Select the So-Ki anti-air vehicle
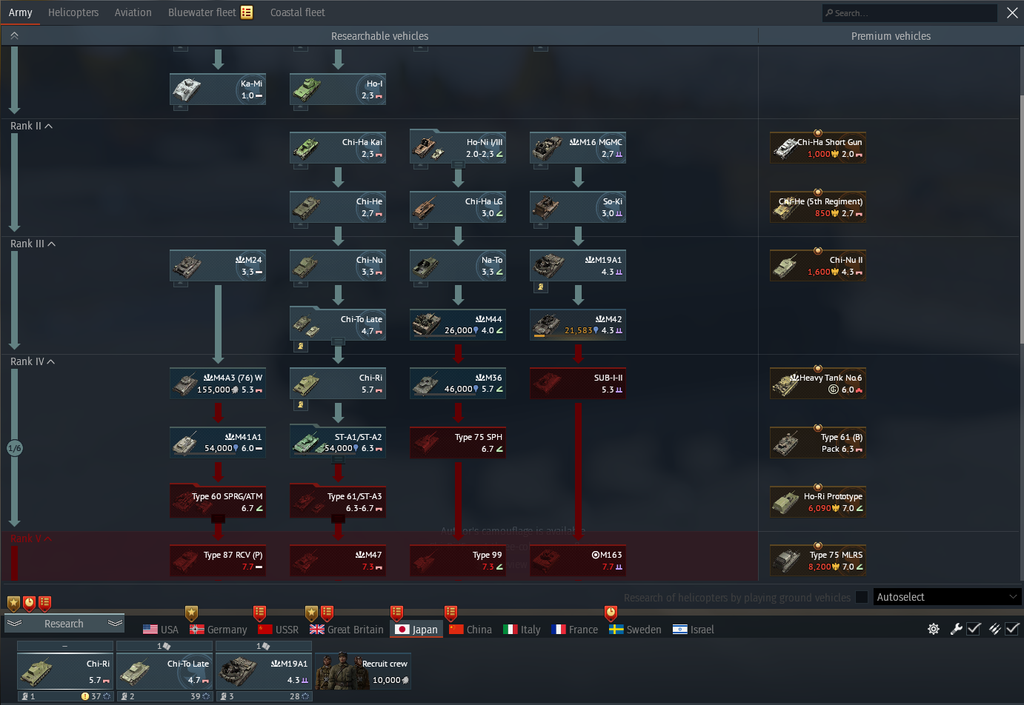The height and width of the screenshot is (705, 1024). tap(578, 207)
